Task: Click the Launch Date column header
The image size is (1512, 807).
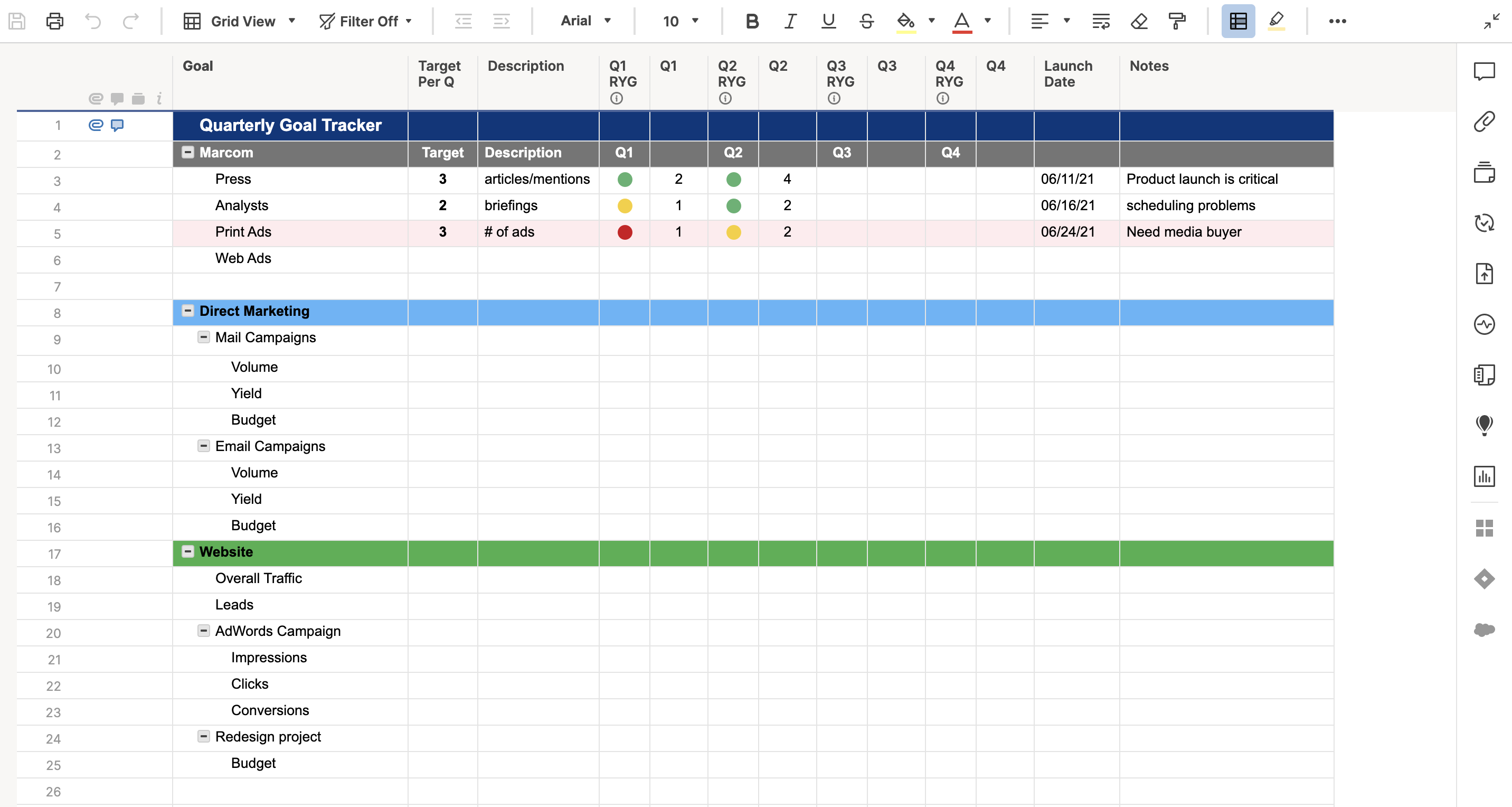Action: coord(1067,74)
